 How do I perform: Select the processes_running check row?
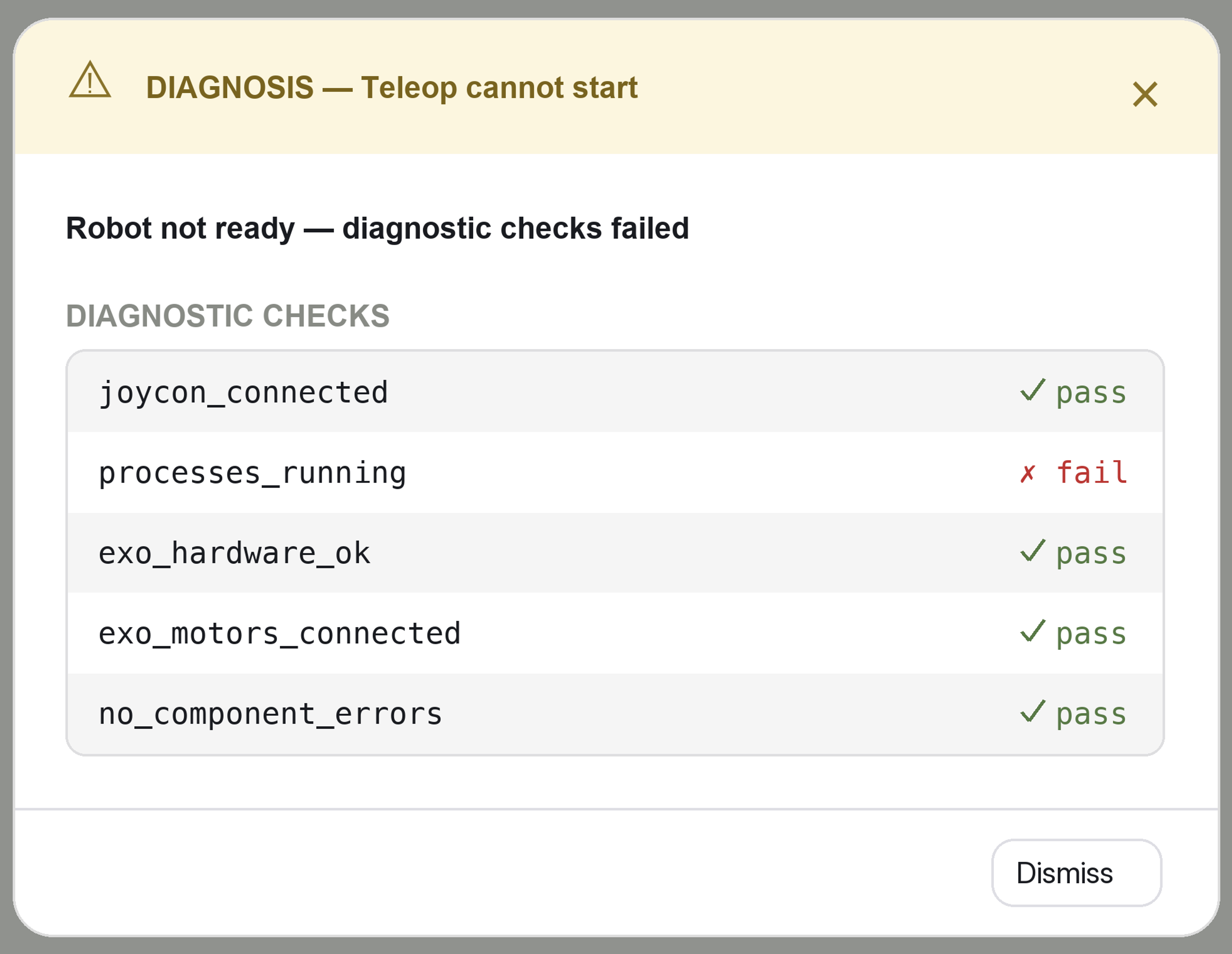pos(615,473)
